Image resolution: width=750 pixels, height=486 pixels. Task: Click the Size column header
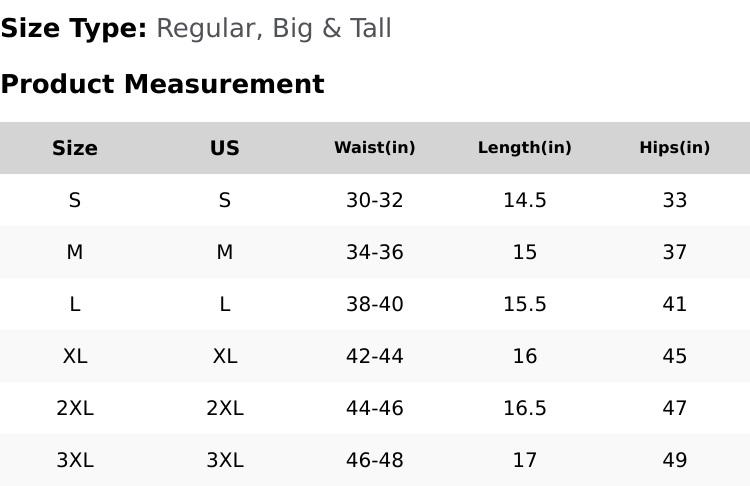tap(75, 148)
